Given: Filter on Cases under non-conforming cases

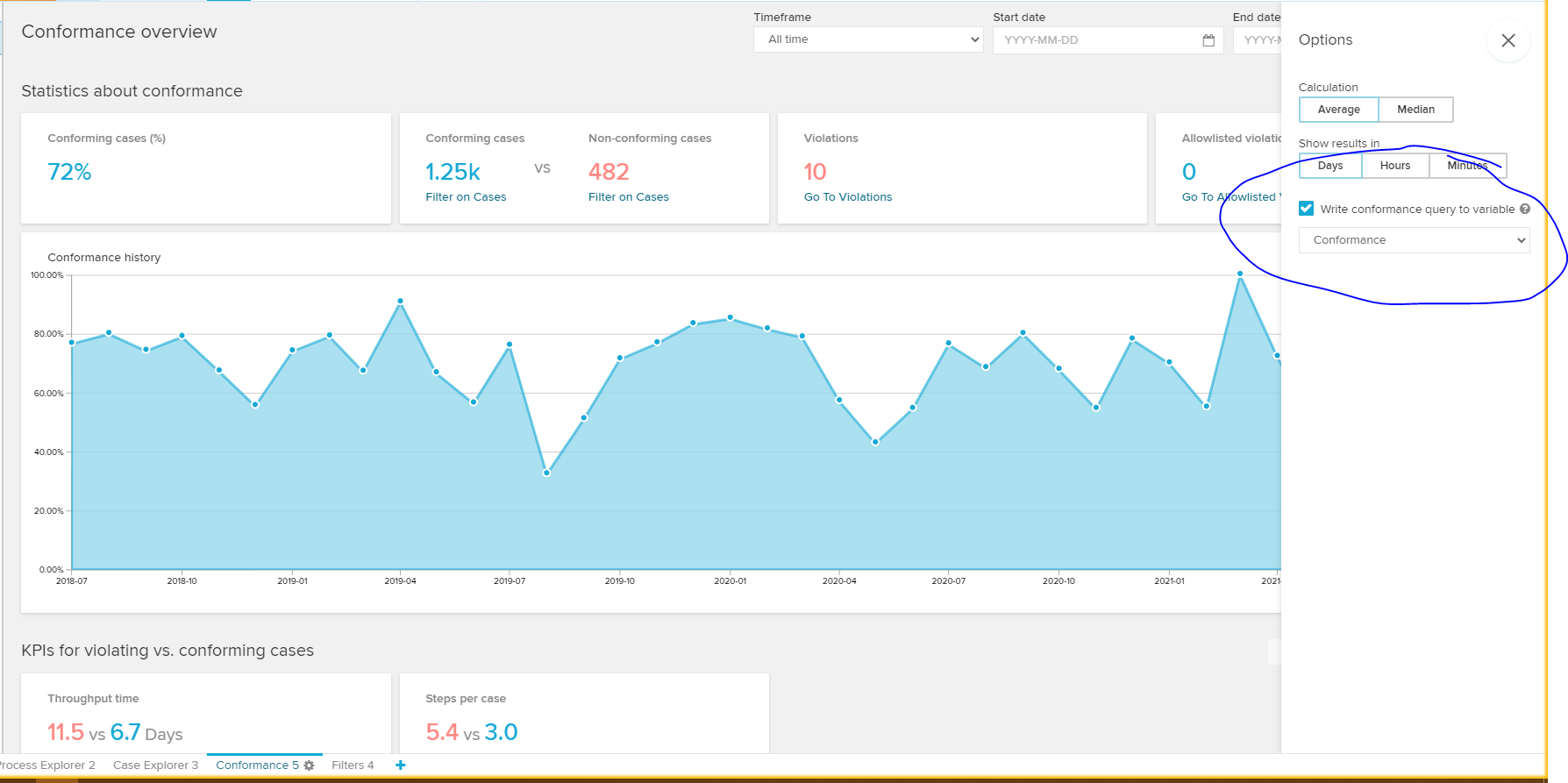Looking at the screenshot, I should pos(629,197).
